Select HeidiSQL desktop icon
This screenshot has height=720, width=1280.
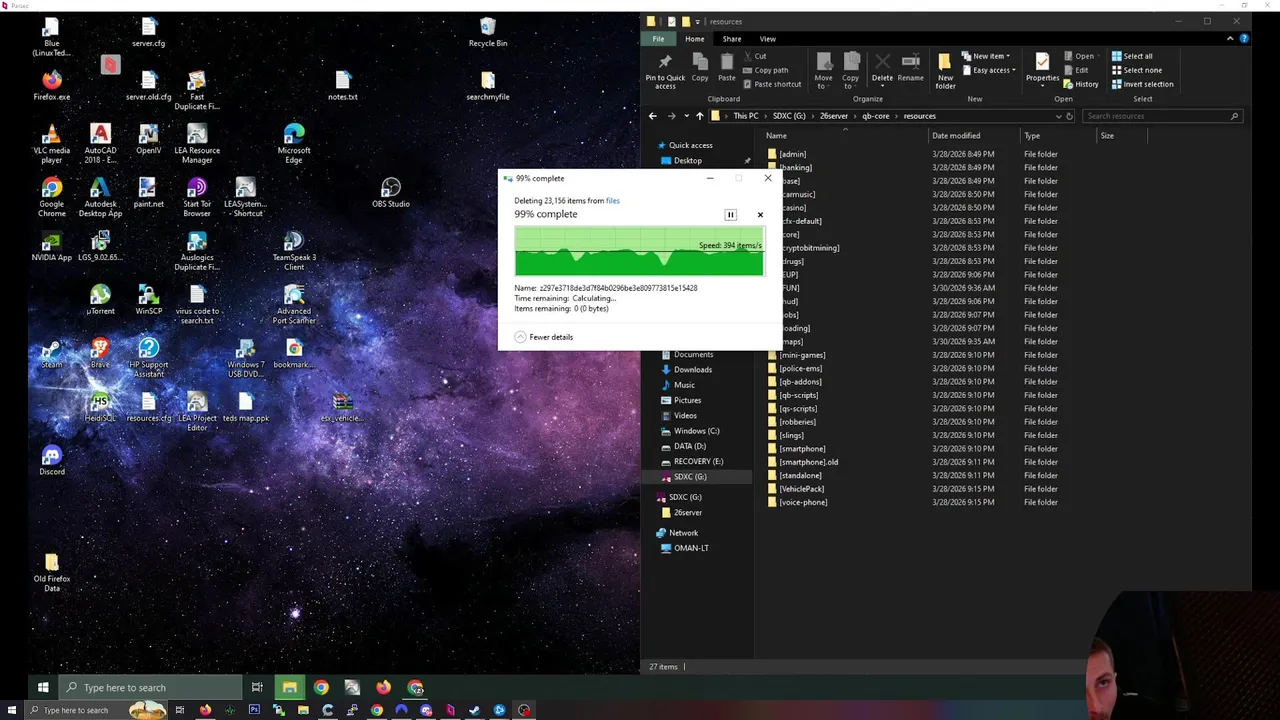pyautogui.click(x=100, y=407)
